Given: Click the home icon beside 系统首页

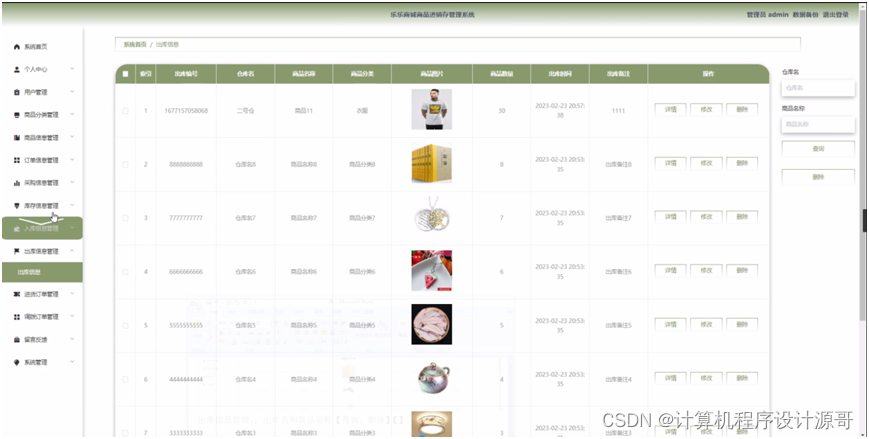Looking at the screenshot, I should pos(17,47).
